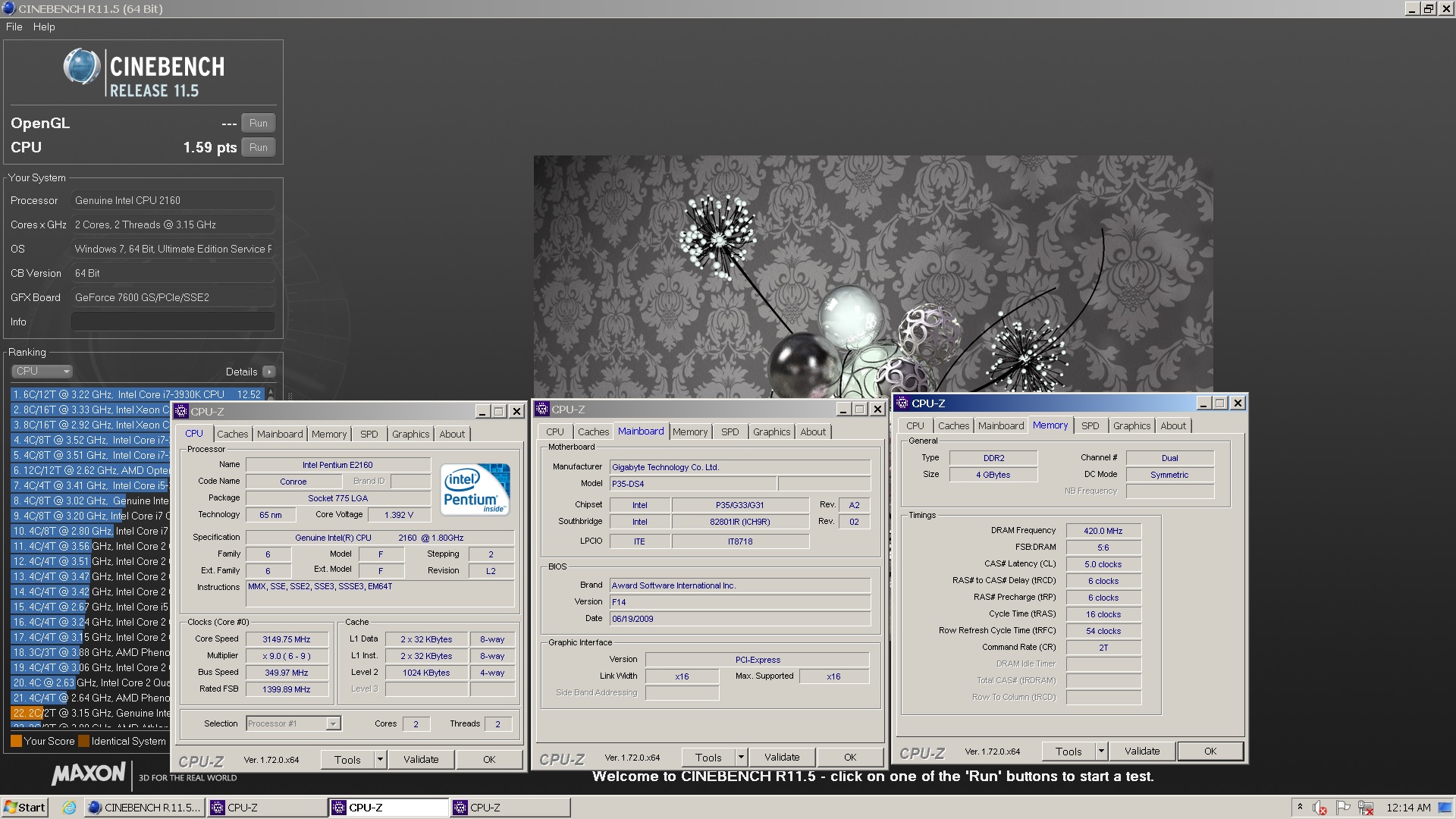Viewport: 1456px width, 819px height.
Task: Switch to CINEBENCH R11.5 taskbar item
Action: pos(144,808)
